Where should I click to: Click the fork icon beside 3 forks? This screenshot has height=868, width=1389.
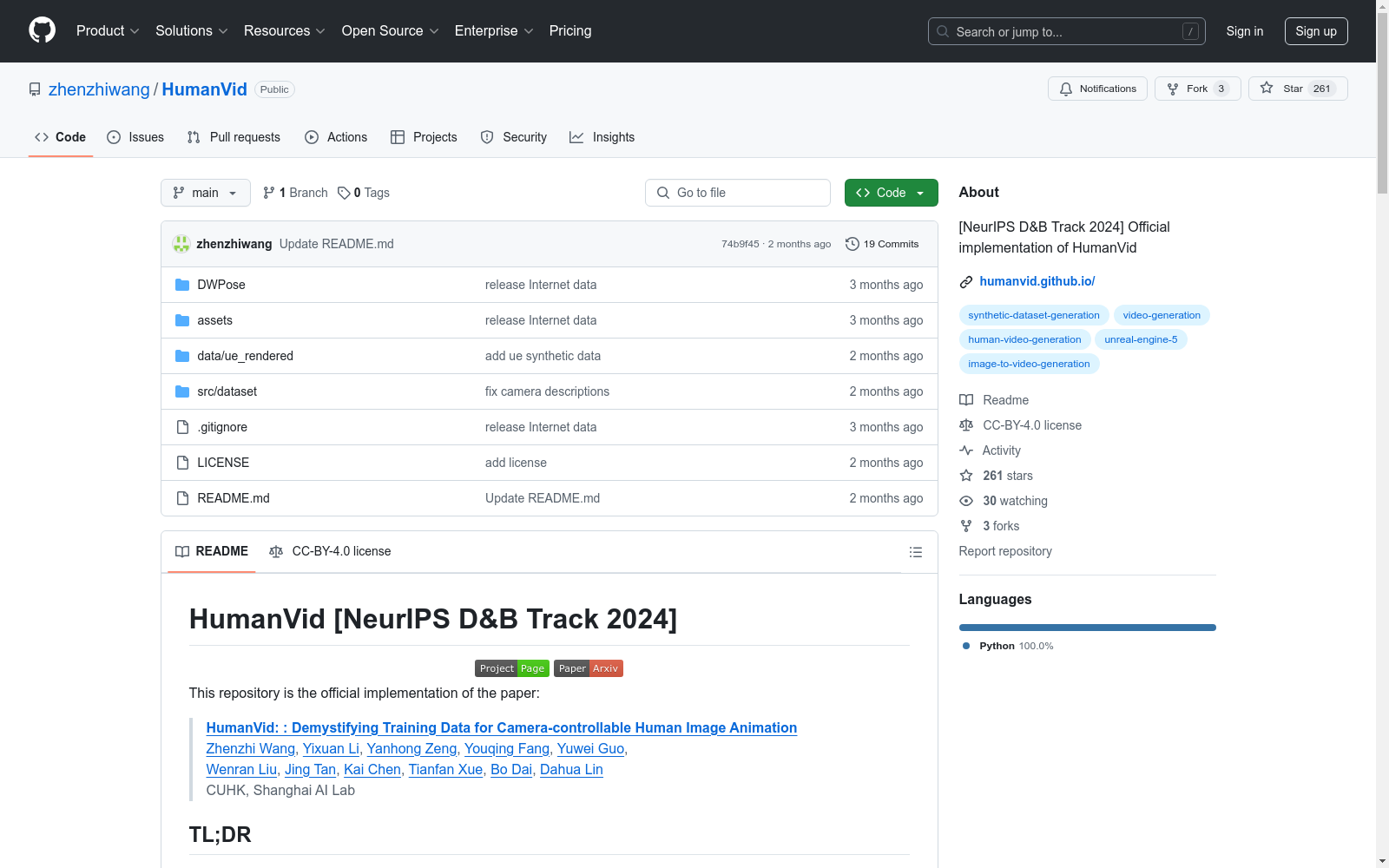point(966,526)
